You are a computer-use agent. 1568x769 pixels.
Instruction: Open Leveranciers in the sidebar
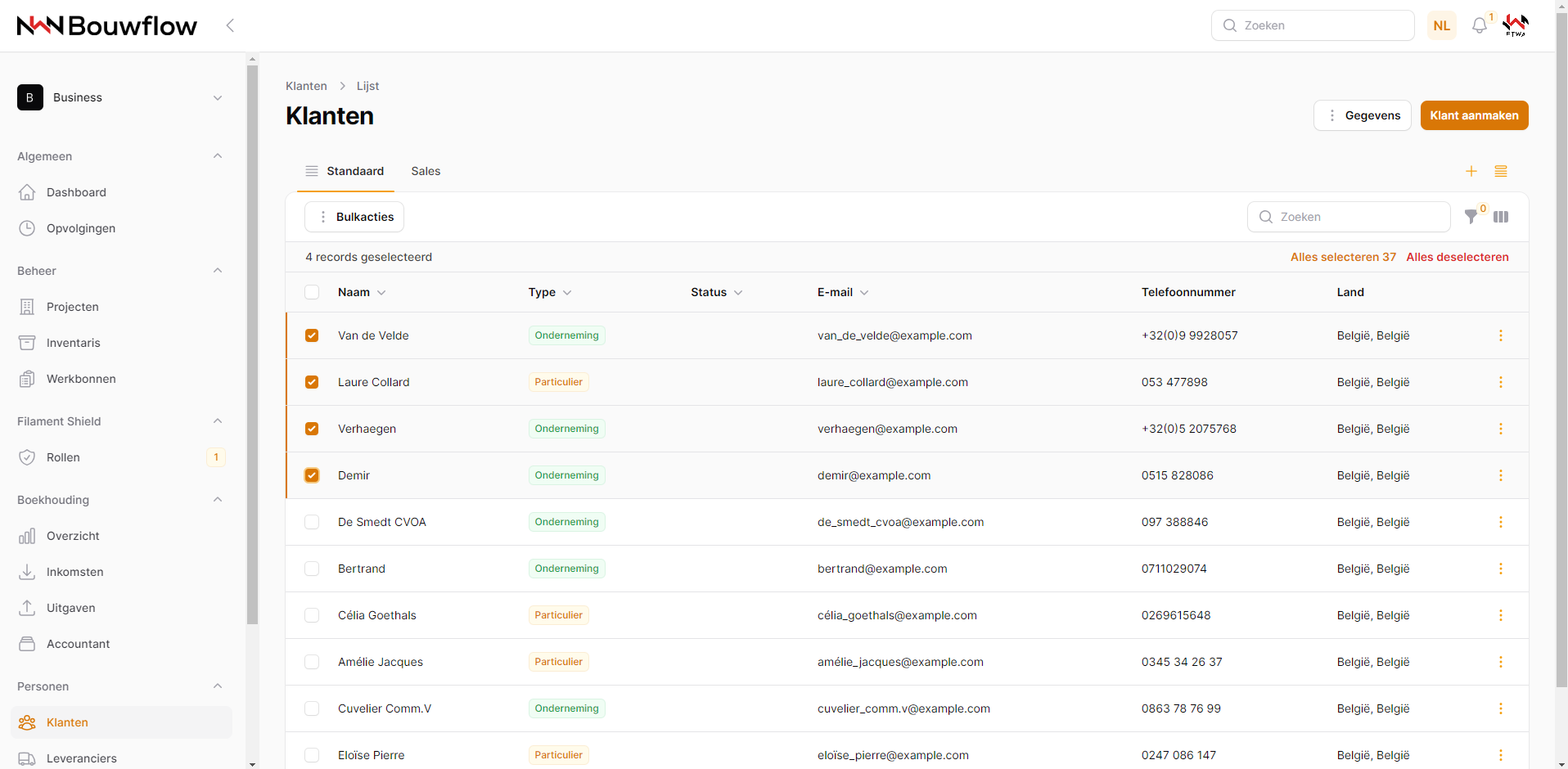[x=81, y=758]
